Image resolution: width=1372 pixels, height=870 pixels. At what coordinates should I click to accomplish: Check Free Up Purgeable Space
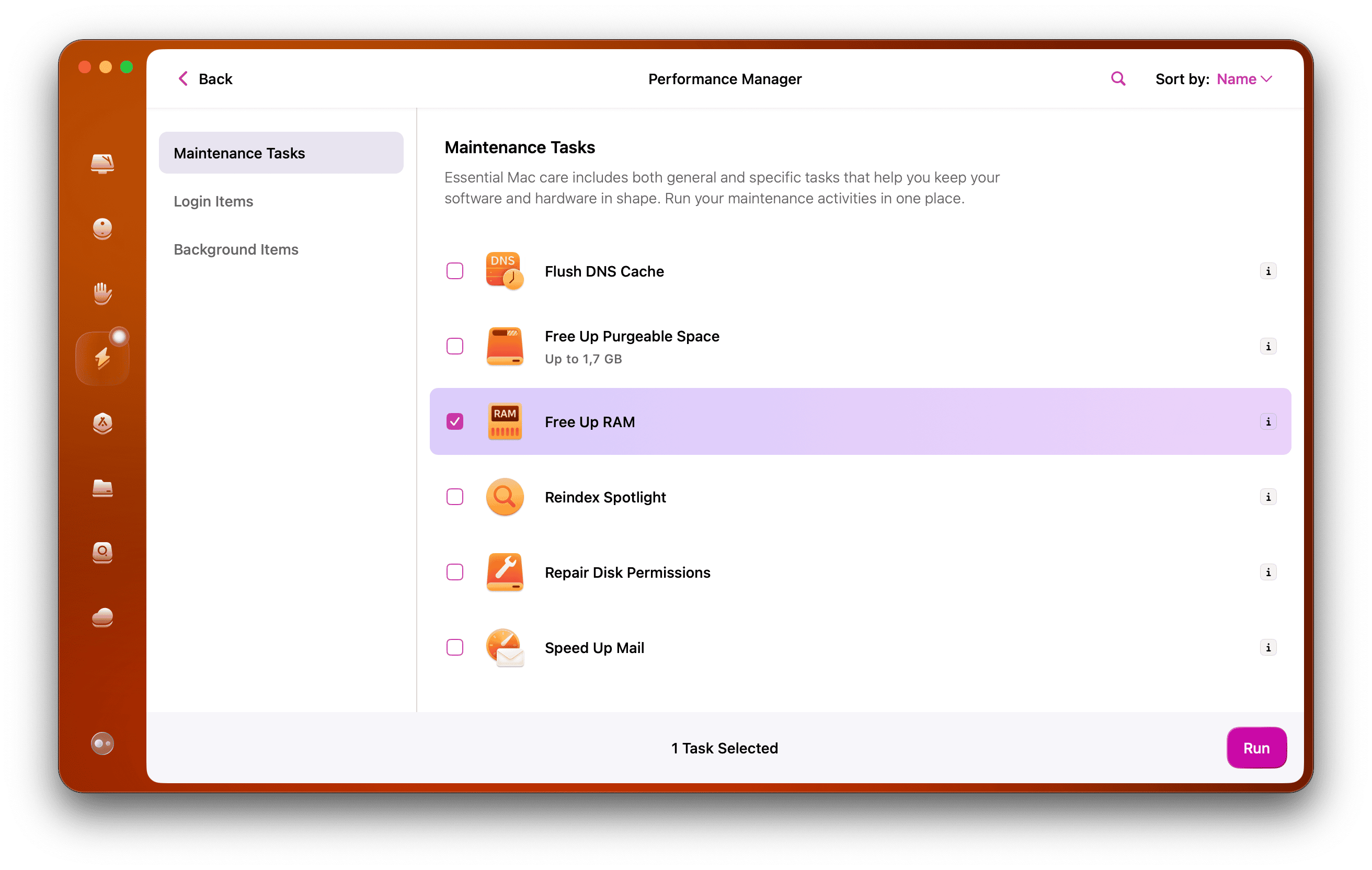(455, 346)
